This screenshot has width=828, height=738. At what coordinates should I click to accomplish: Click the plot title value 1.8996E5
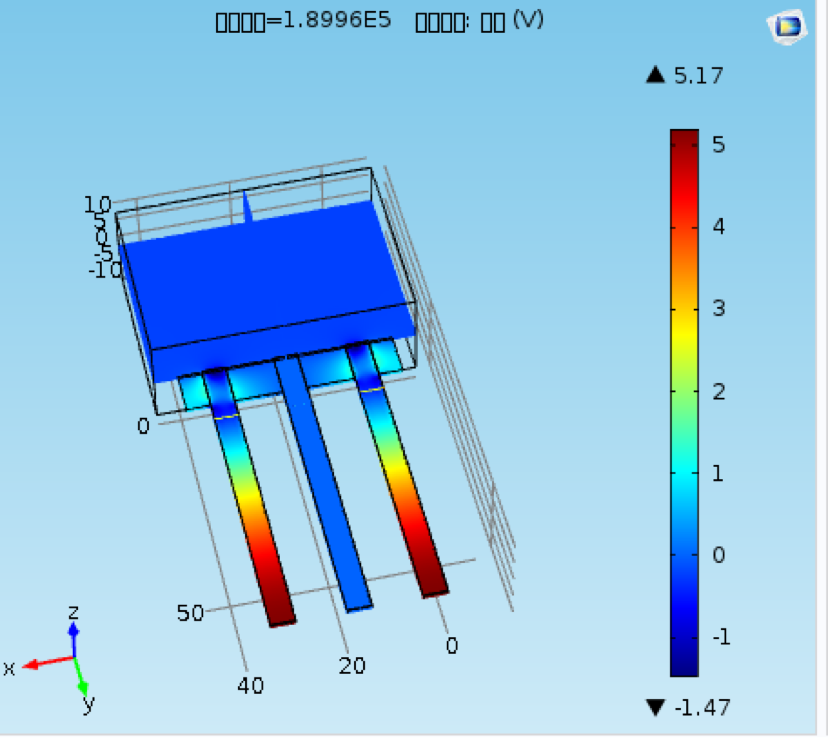tap(337, 21)
